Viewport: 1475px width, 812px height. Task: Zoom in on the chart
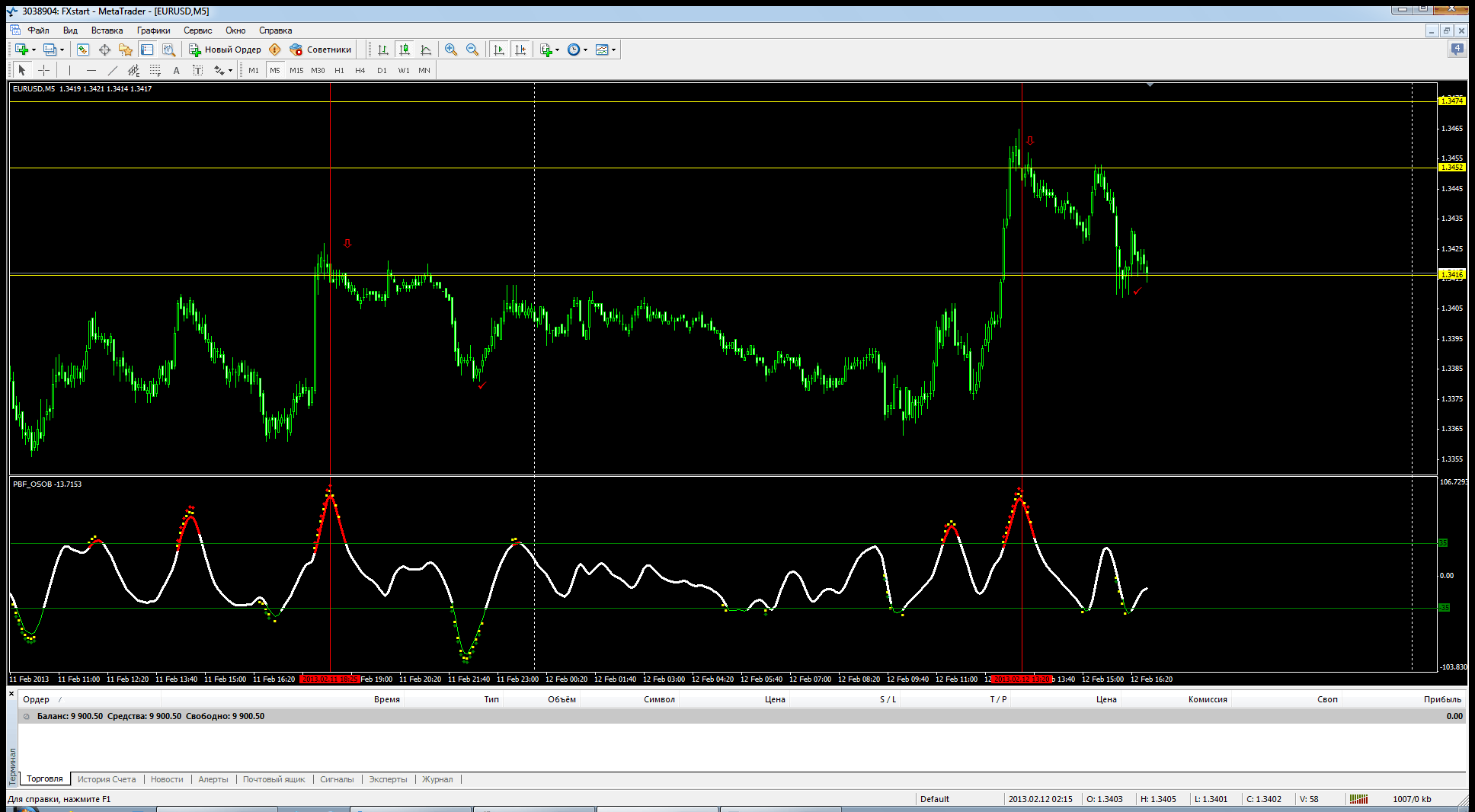coord(451,50)
